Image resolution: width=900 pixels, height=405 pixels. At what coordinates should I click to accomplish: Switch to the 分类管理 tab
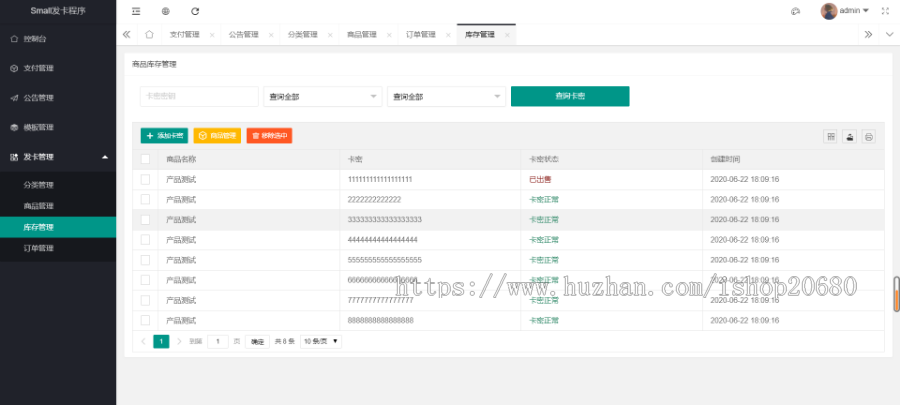click(x=302, y=34)
